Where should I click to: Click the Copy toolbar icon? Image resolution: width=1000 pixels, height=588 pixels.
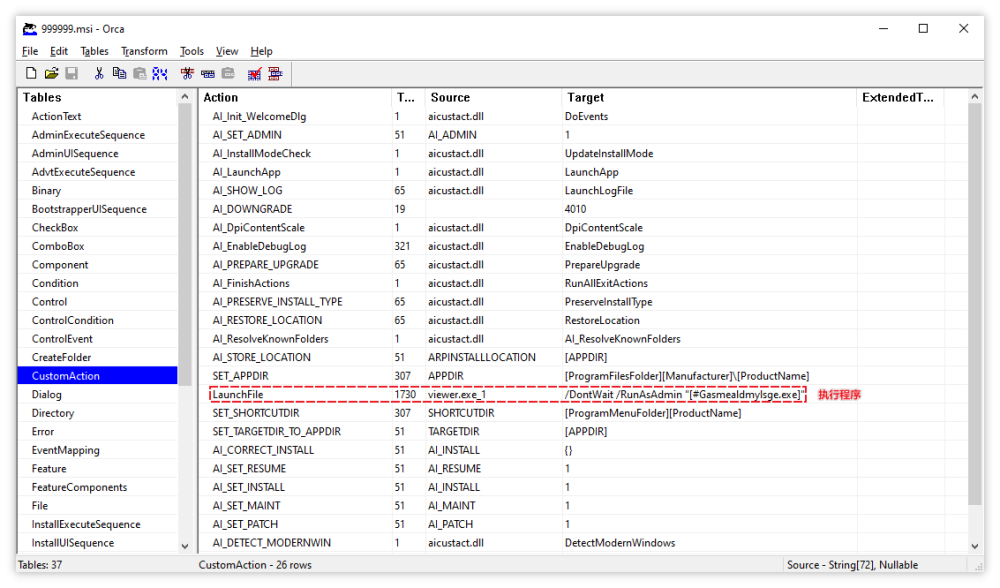(119, 73)
